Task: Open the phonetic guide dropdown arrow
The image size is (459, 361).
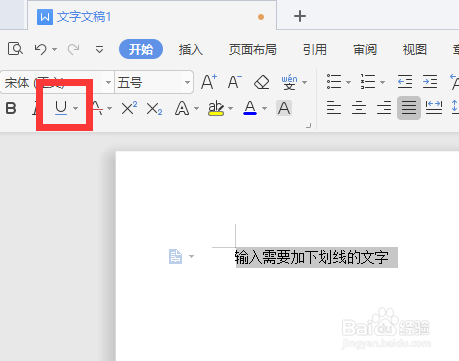Action: tap(304, 82)
